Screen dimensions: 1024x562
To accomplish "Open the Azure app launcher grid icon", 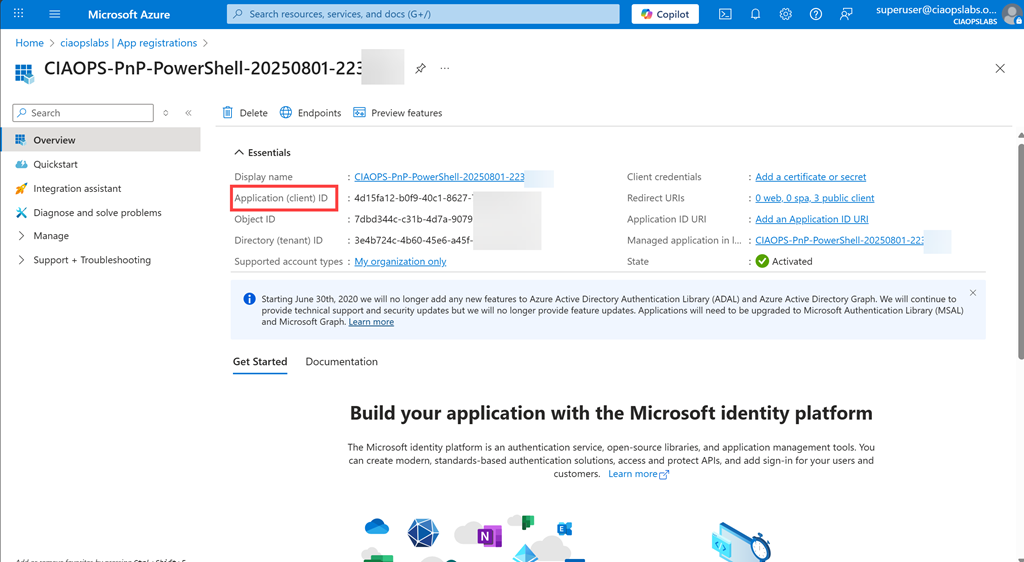I will pos(18,14).
